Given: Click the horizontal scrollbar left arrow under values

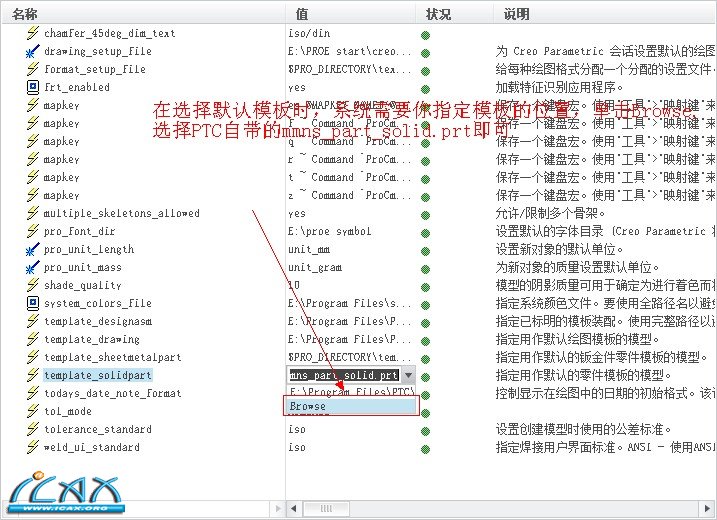Looking at the screenshot, I should click(294, 508).
